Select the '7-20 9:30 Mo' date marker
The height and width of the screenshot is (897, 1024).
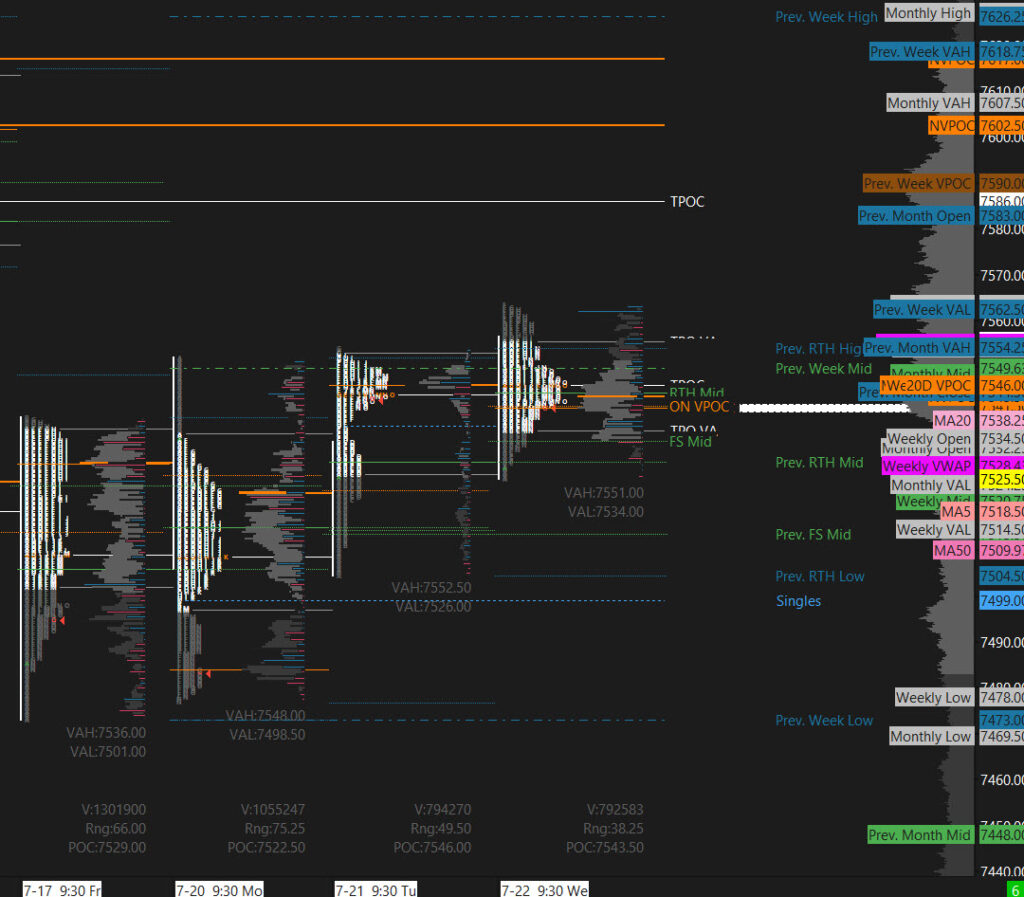[219, 890]
